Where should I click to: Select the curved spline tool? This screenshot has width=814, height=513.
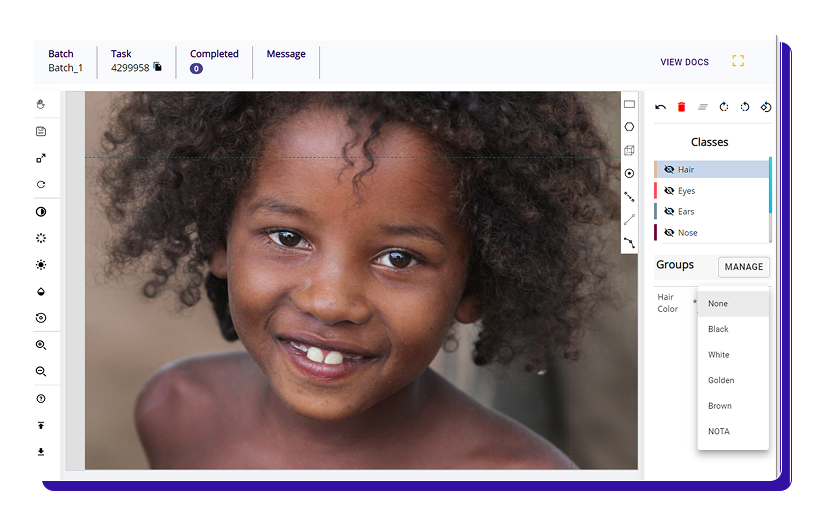629,242
